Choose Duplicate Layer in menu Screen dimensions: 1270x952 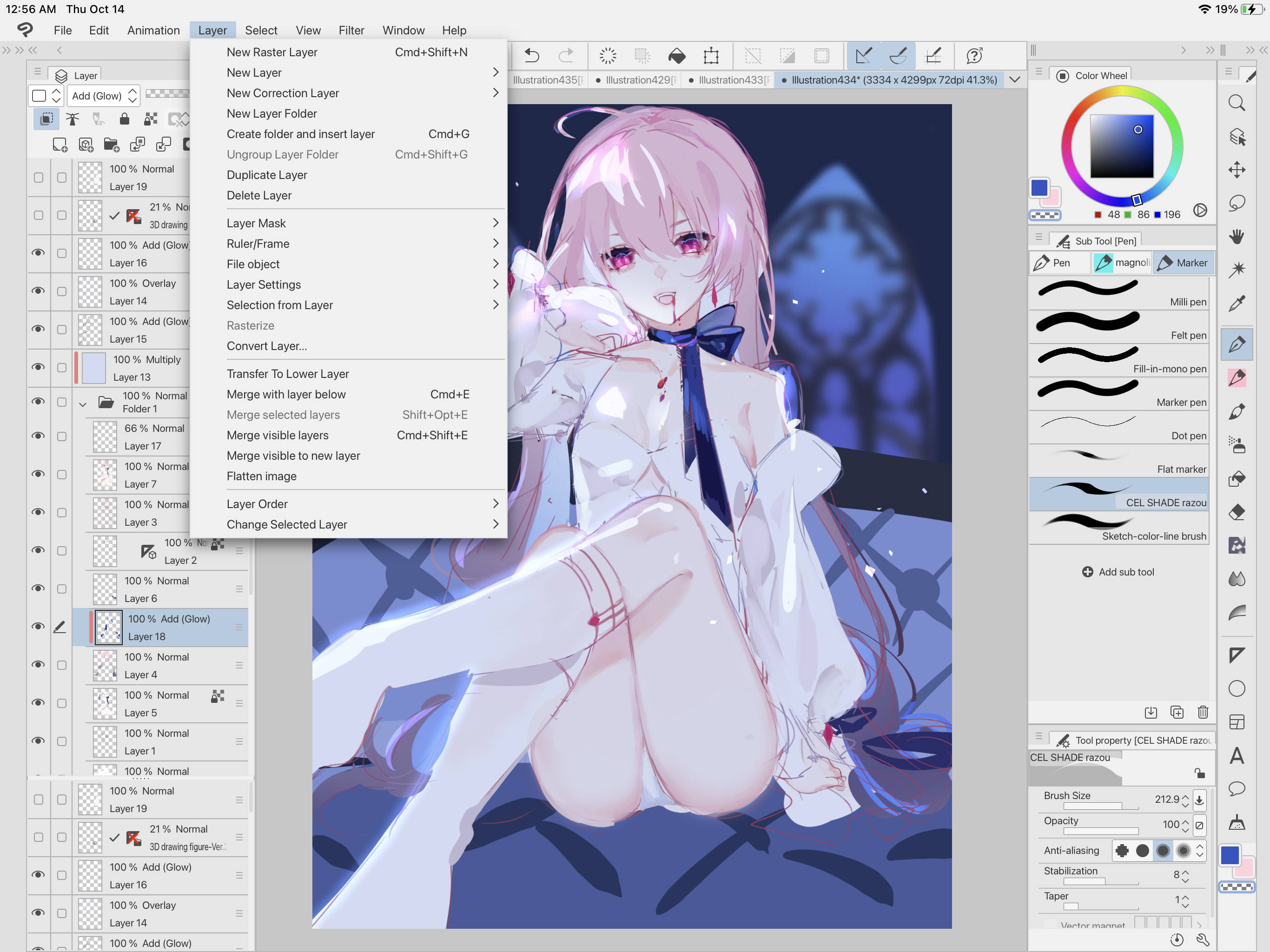click(x=266, y=175)
